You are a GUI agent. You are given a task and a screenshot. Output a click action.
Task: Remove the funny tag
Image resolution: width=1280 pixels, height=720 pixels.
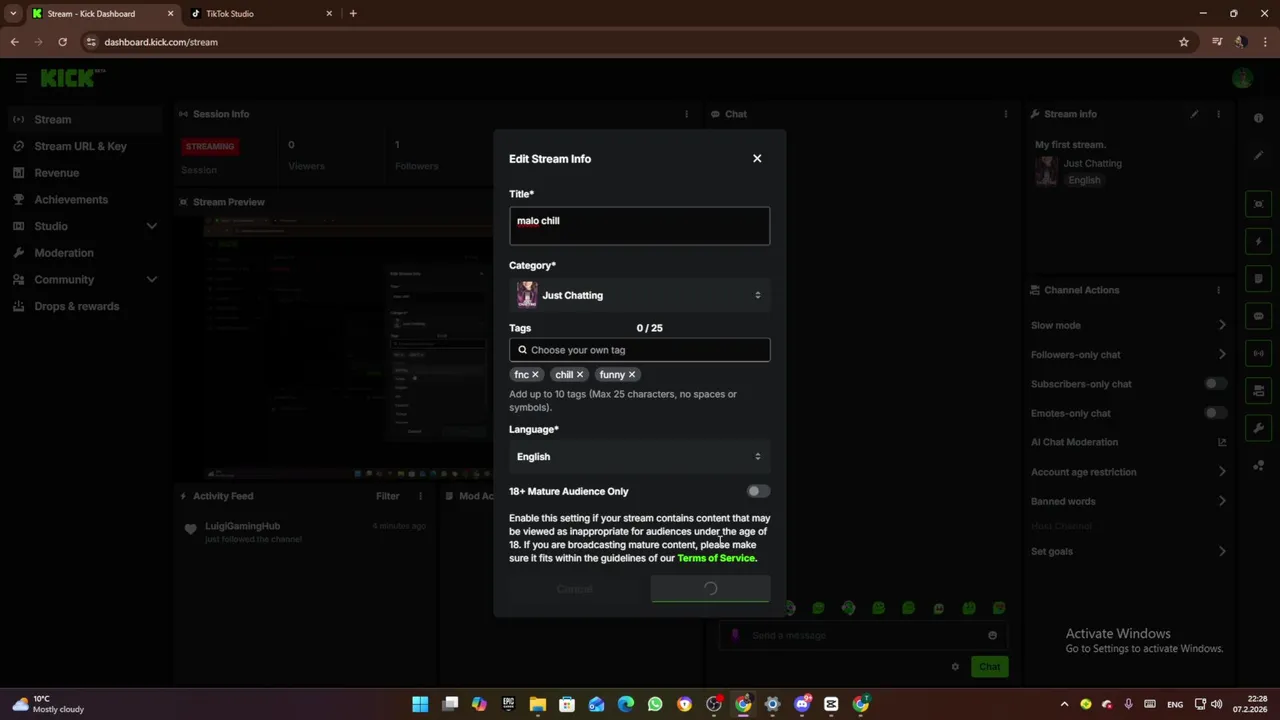click(x=631, y=374)
